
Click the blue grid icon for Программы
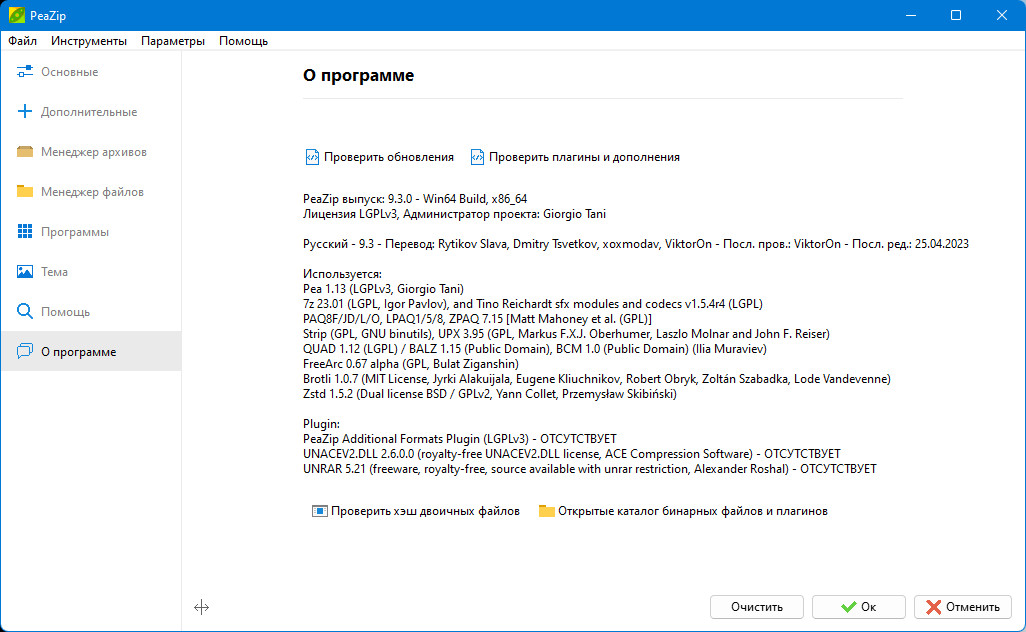25,232
